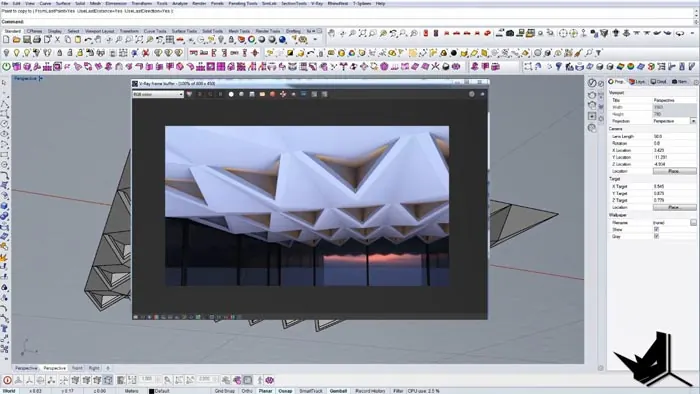Open the Layers tab in right panel

click(x=637, y=82)
